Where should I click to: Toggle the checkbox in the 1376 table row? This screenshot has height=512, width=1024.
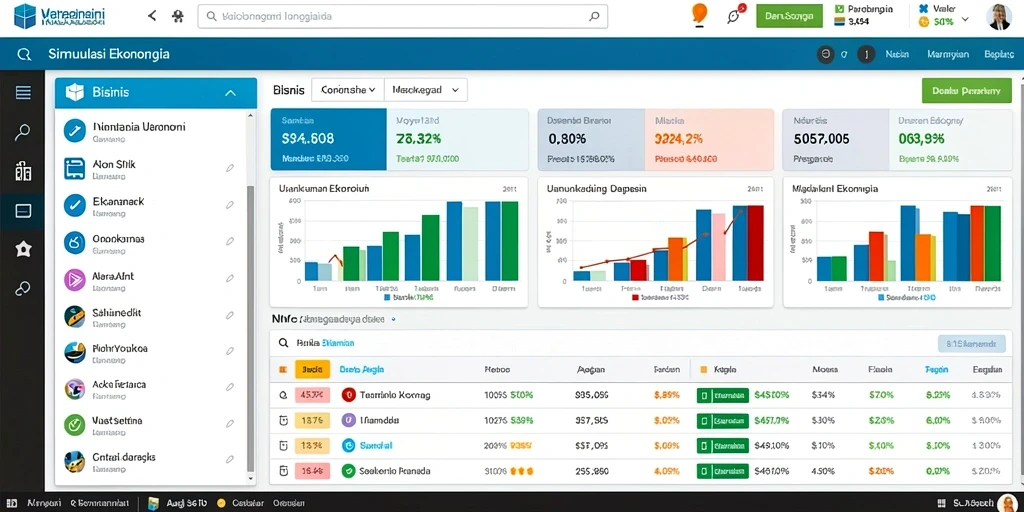tap(283, 421)
